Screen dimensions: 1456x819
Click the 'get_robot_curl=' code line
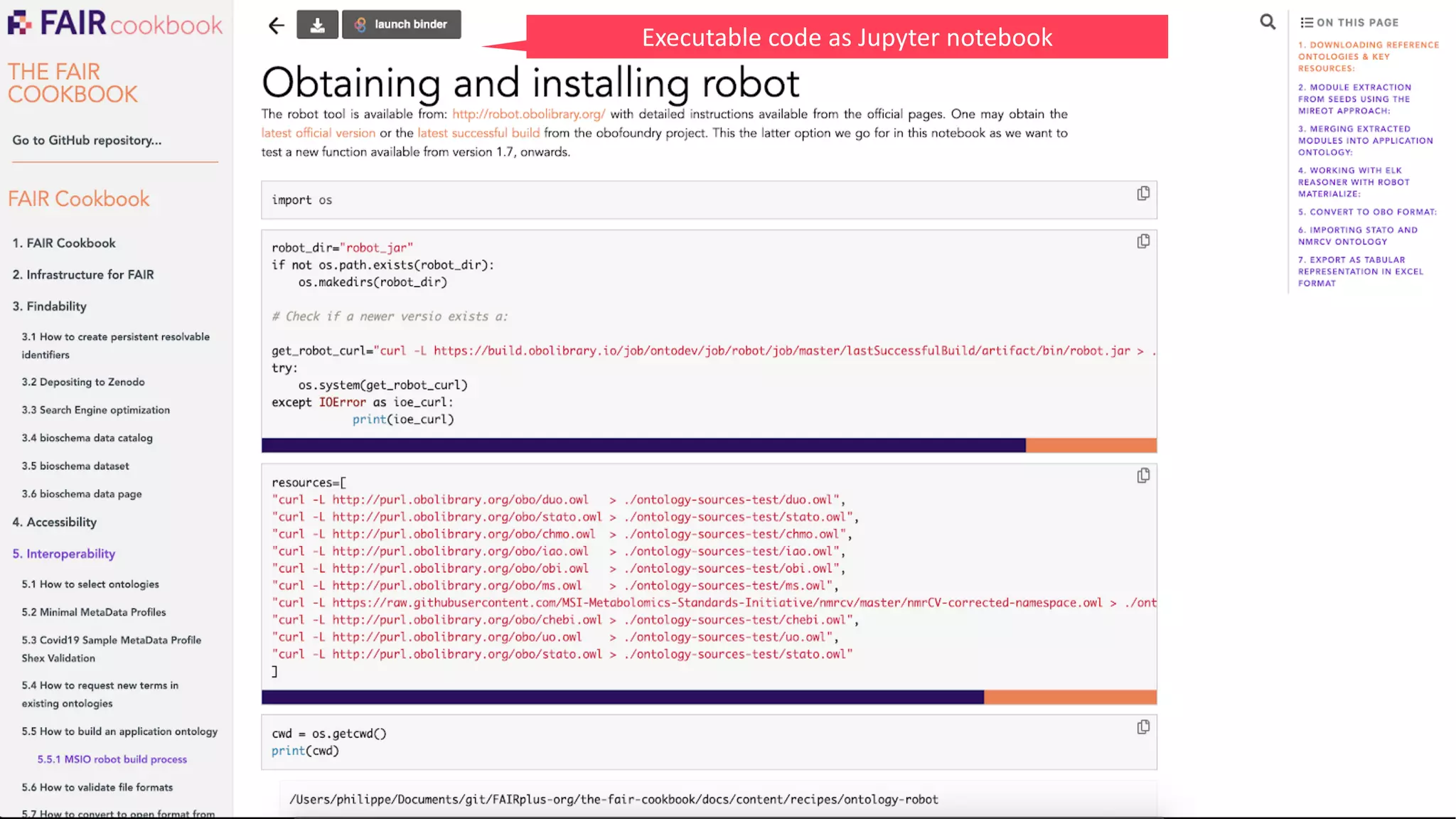714,350
